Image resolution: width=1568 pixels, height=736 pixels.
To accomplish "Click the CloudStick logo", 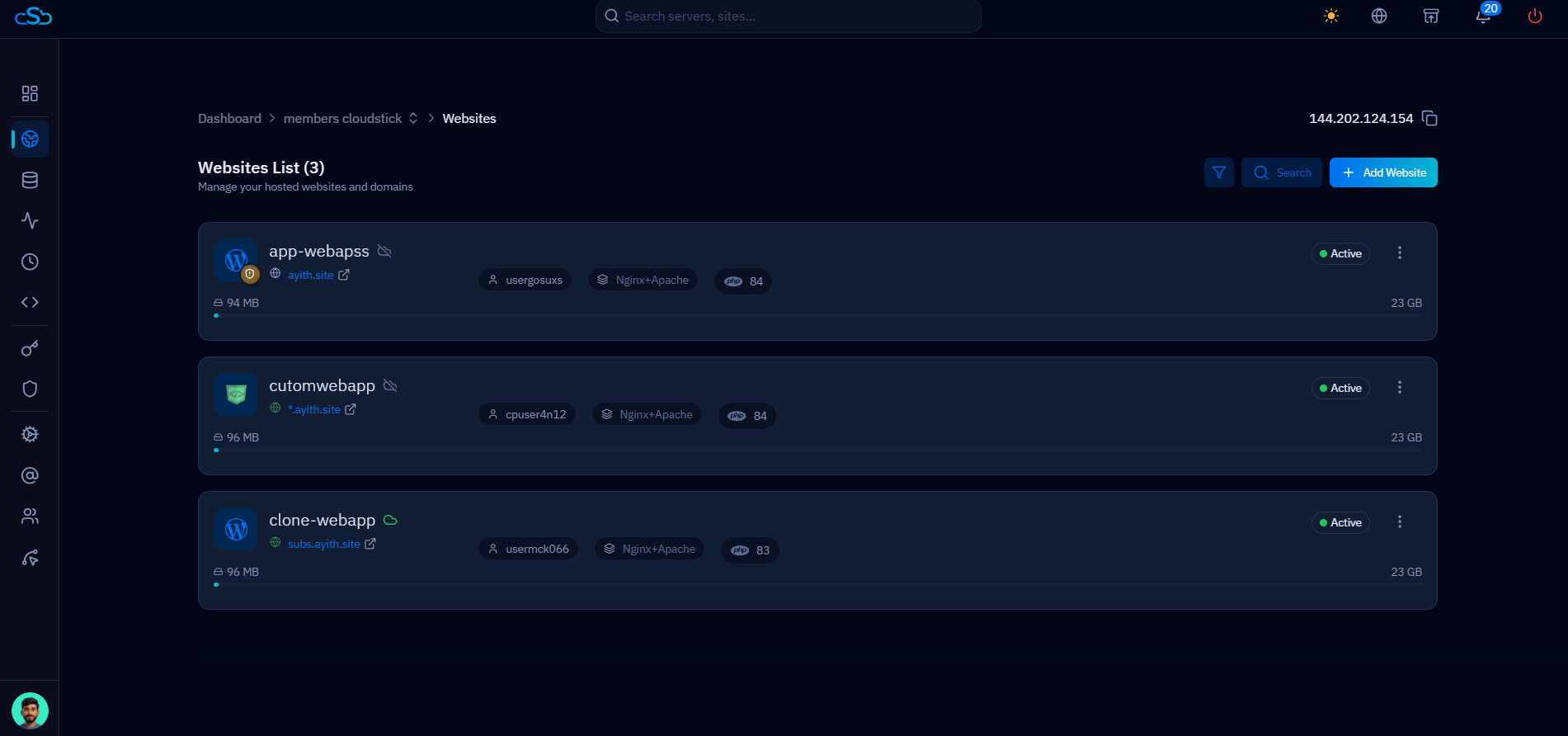I will 33,16.
